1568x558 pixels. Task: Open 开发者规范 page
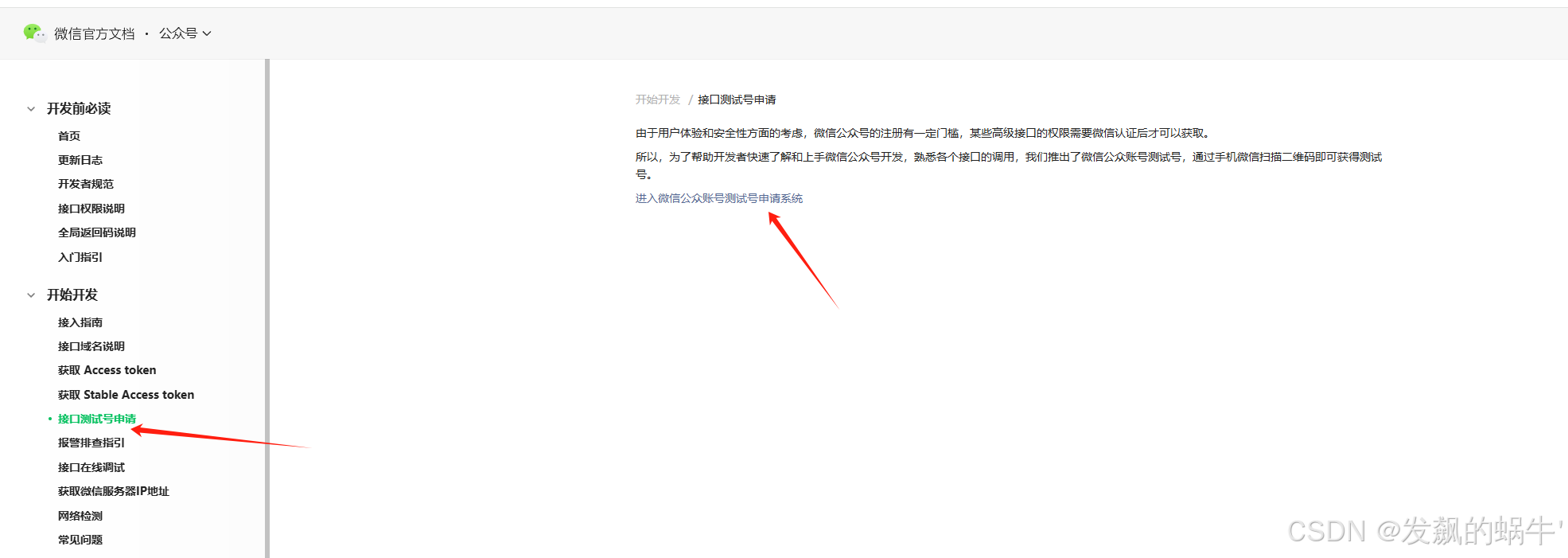click(x=86, y=184)
